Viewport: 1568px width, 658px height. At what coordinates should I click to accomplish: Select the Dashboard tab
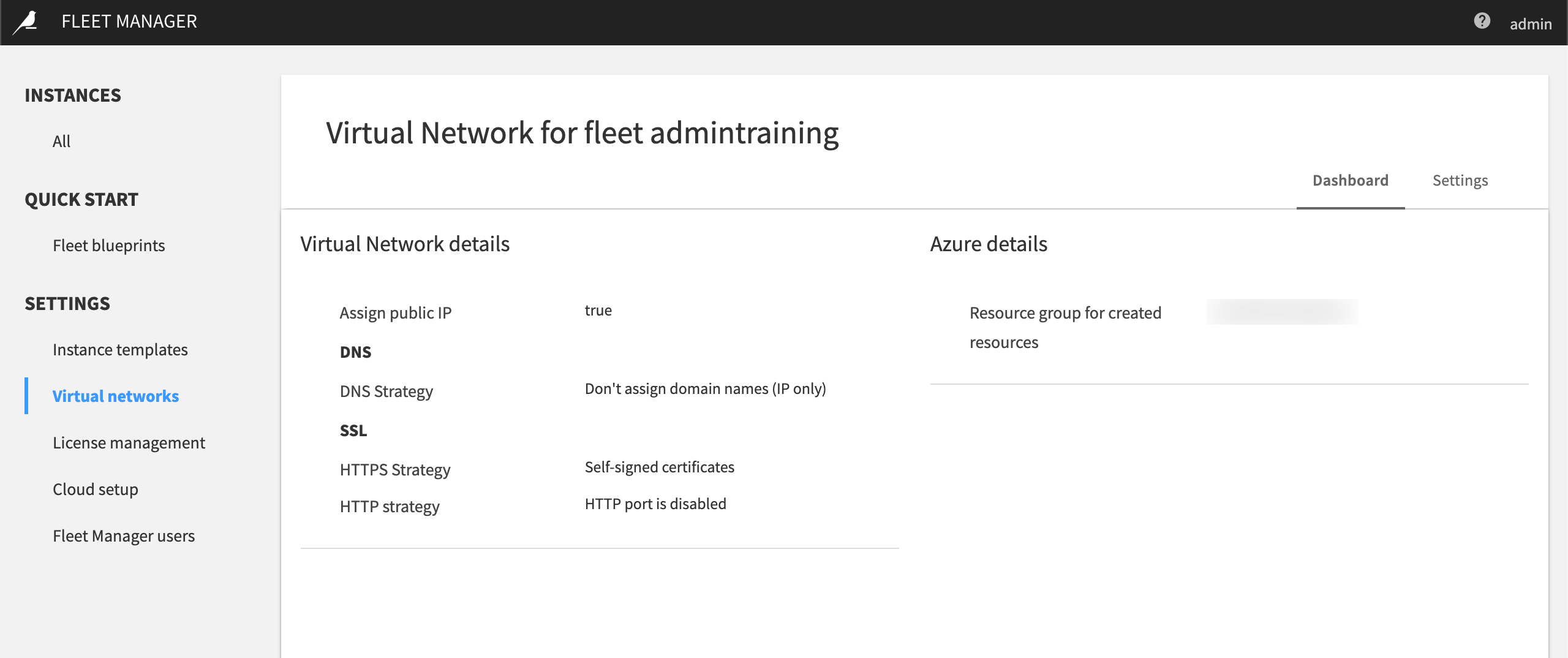1350,180
